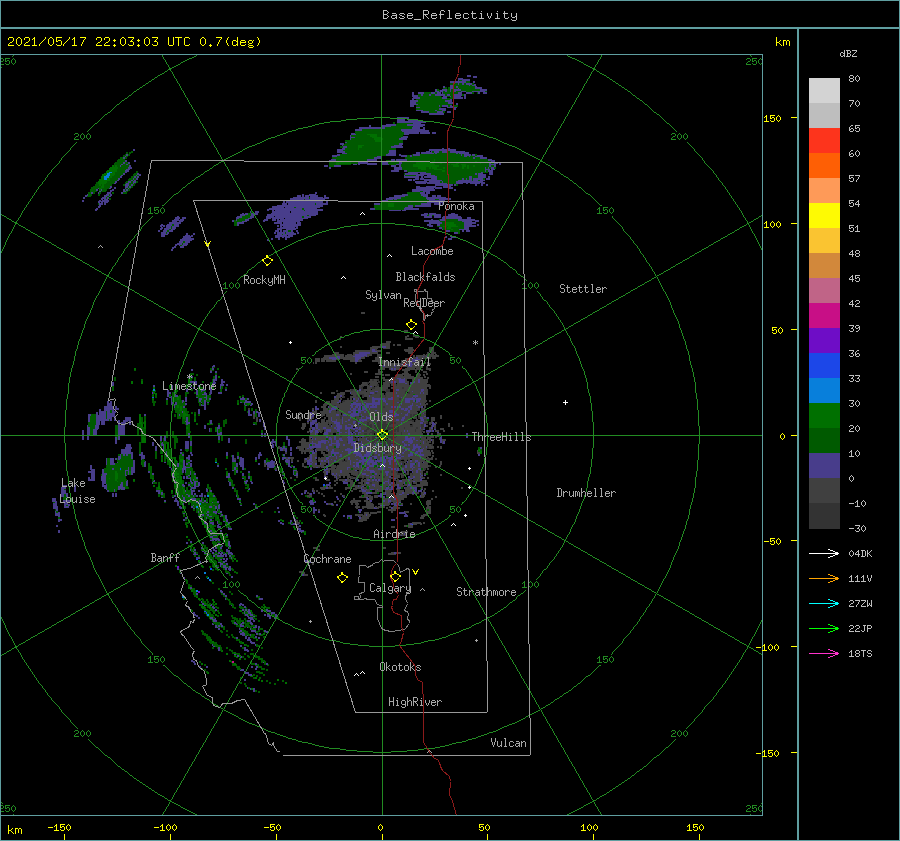
Task: Click the Strathmore town label
Action: (486, 592)
